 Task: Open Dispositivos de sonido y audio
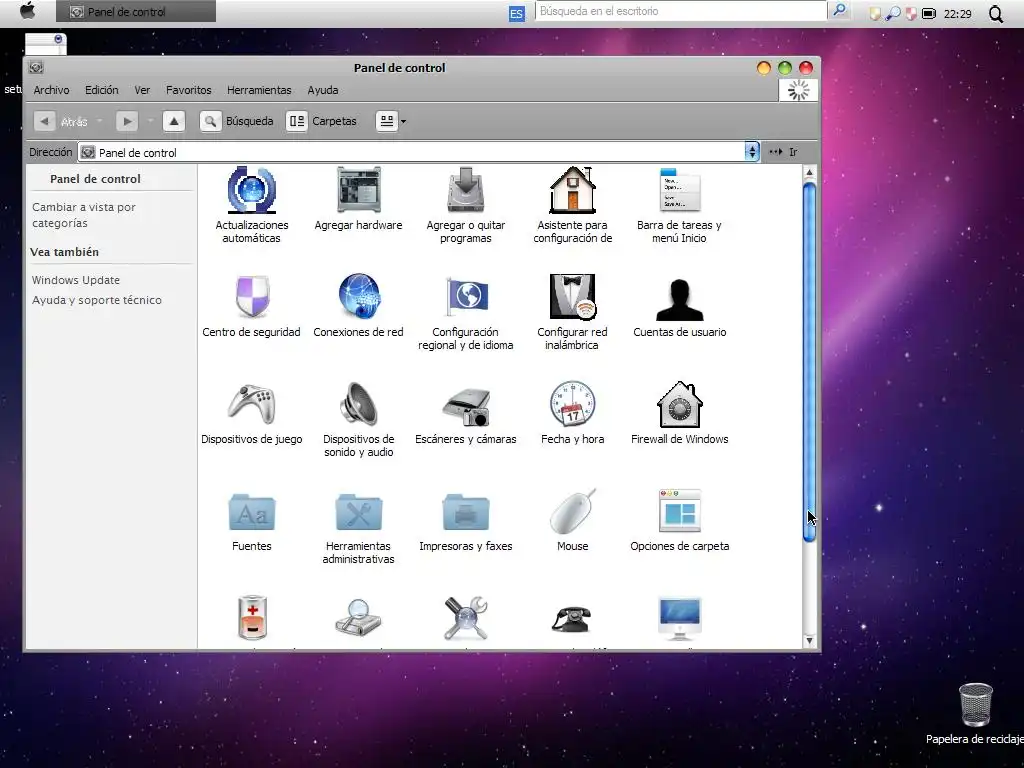358,404
